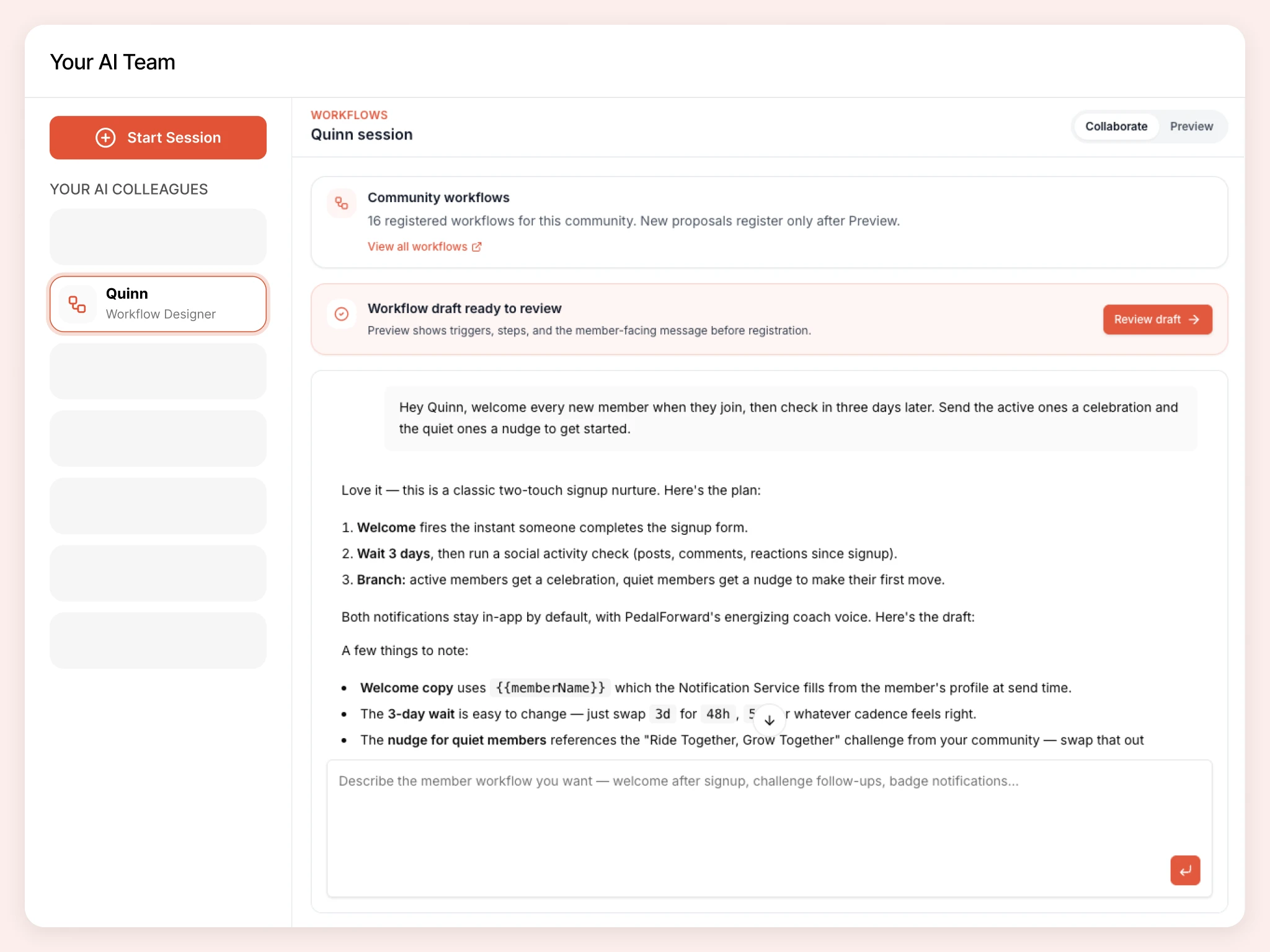Click the 48h code token
This screenshot has height=952, width=1270.
point(718,714)
